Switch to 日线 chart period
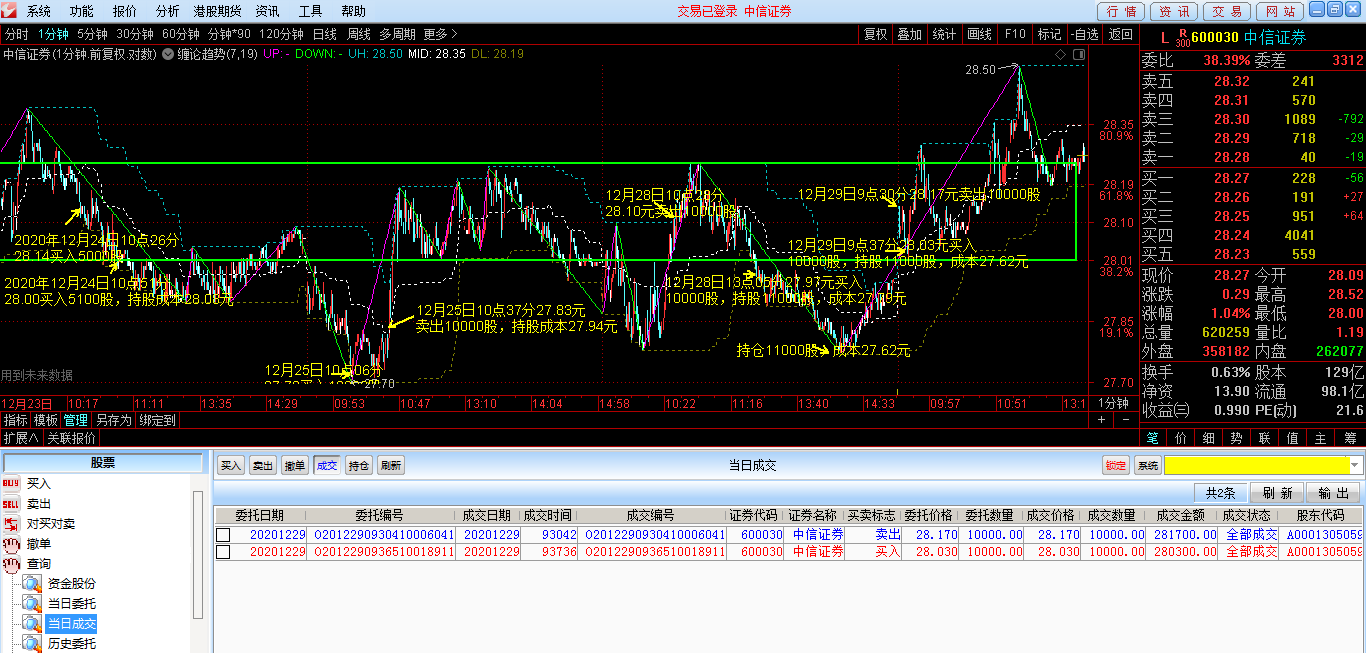The image size is (1366, 653). (x=325, y=34)
